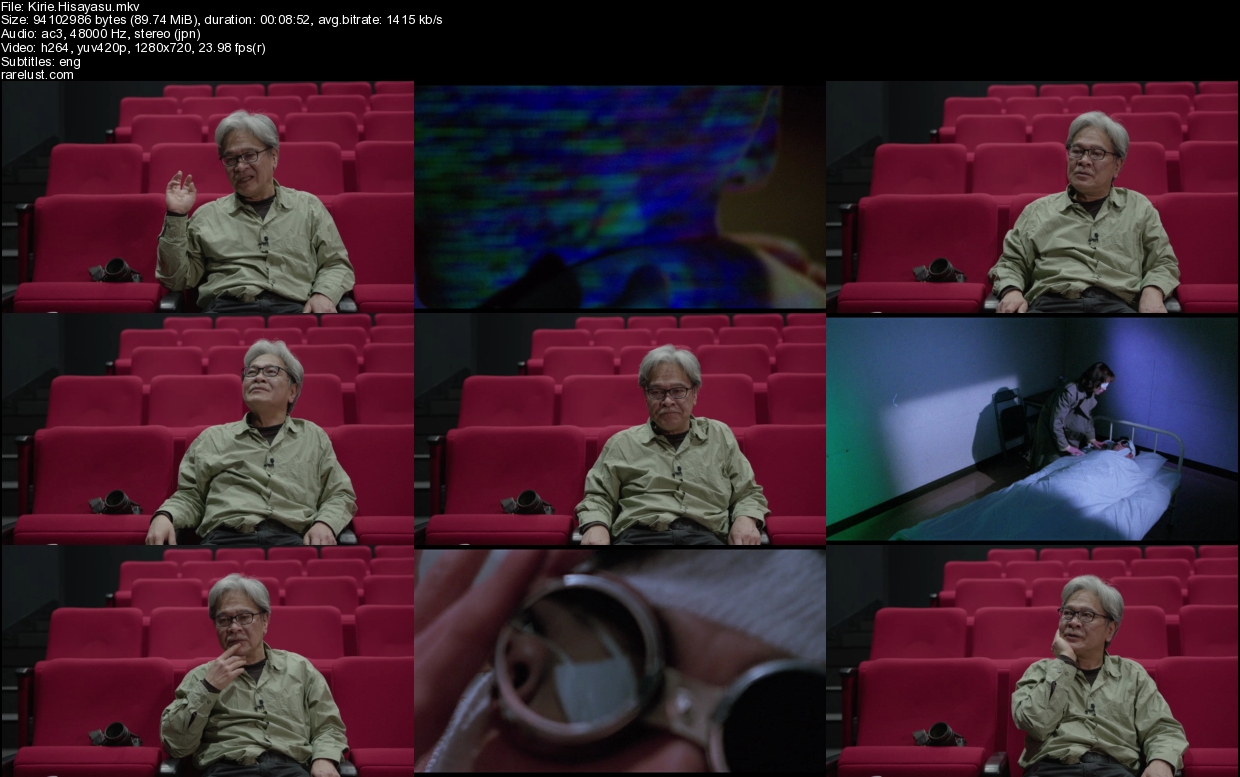The image size is (1240, 777).
Task: Click the rarelust.com watermark link
Action: (37, 75)
